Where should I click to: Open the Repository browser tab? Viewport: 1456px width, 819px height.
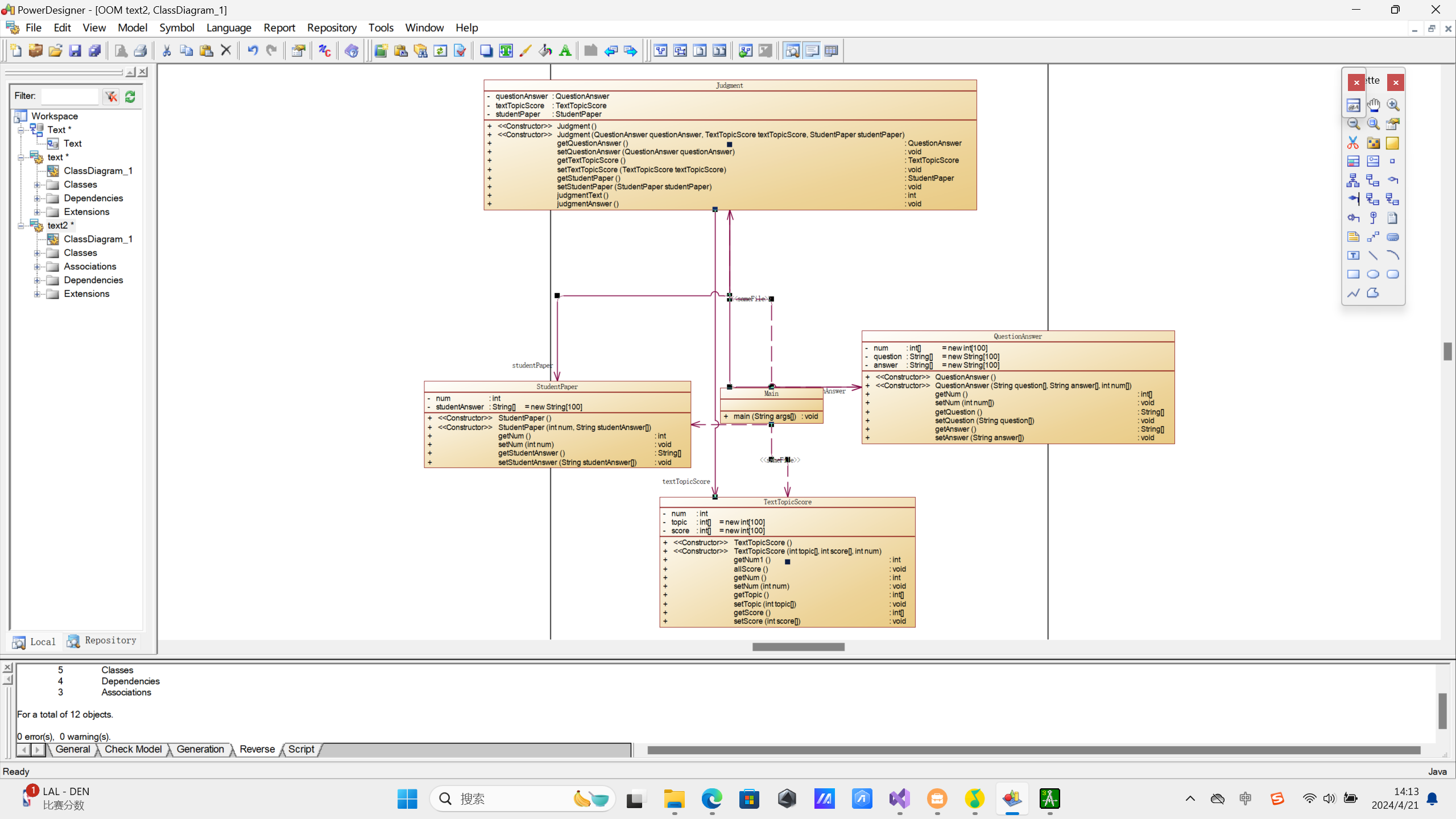[102, 640]
